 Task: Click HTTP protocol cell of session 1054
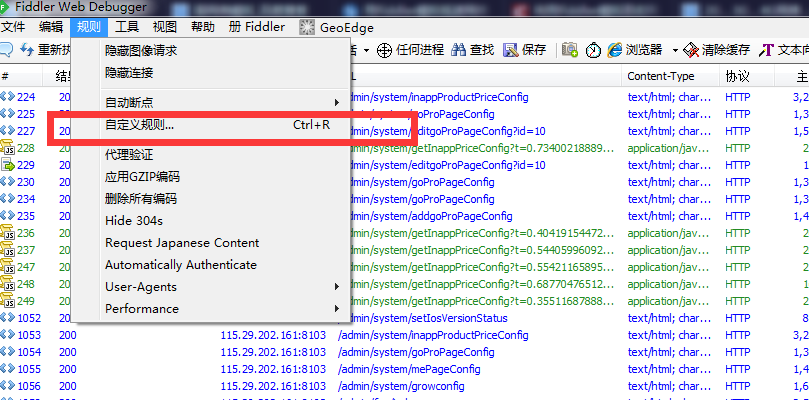coord(738,352)
